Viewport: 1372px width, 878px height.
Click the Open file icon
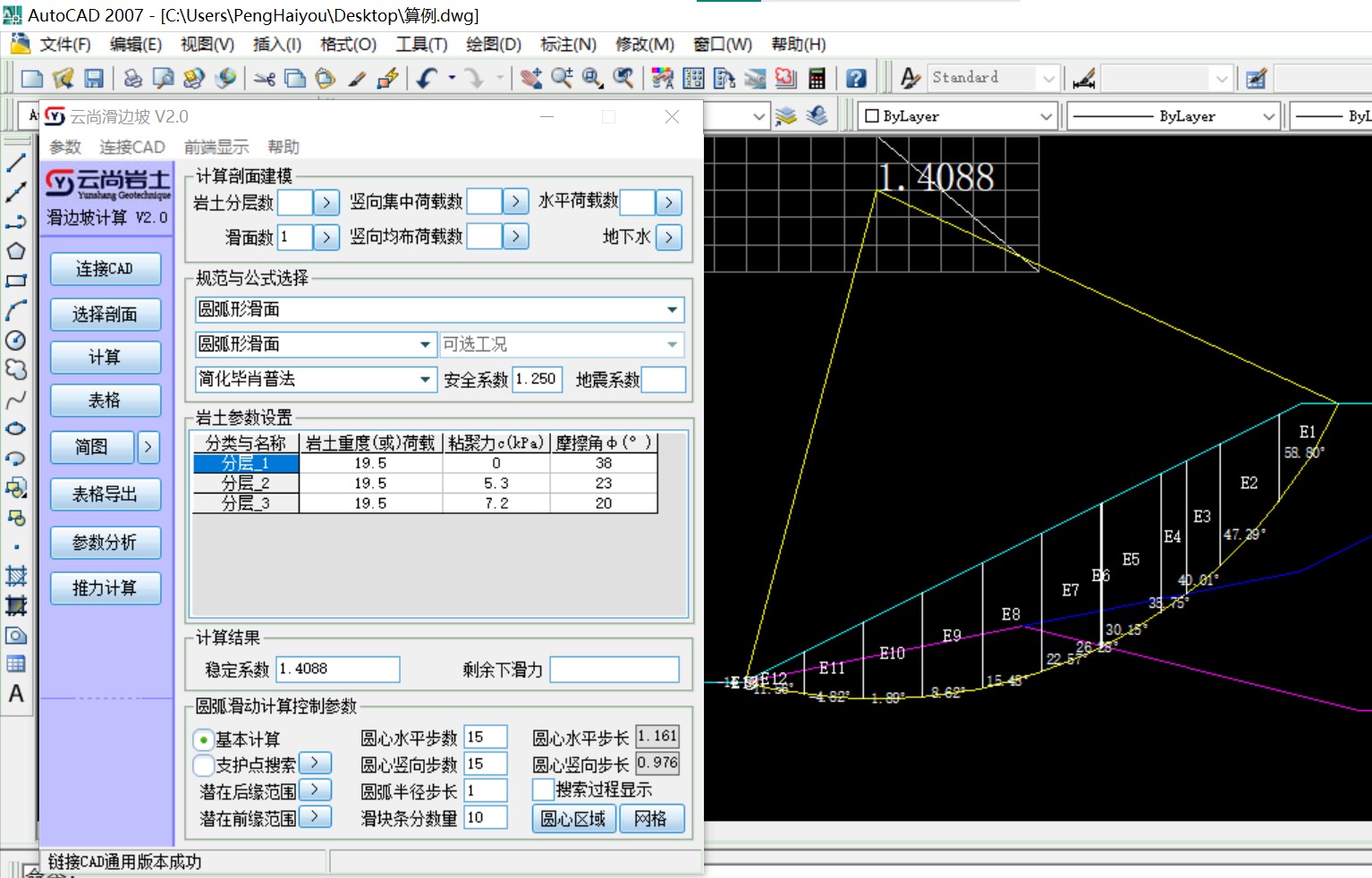63,79
